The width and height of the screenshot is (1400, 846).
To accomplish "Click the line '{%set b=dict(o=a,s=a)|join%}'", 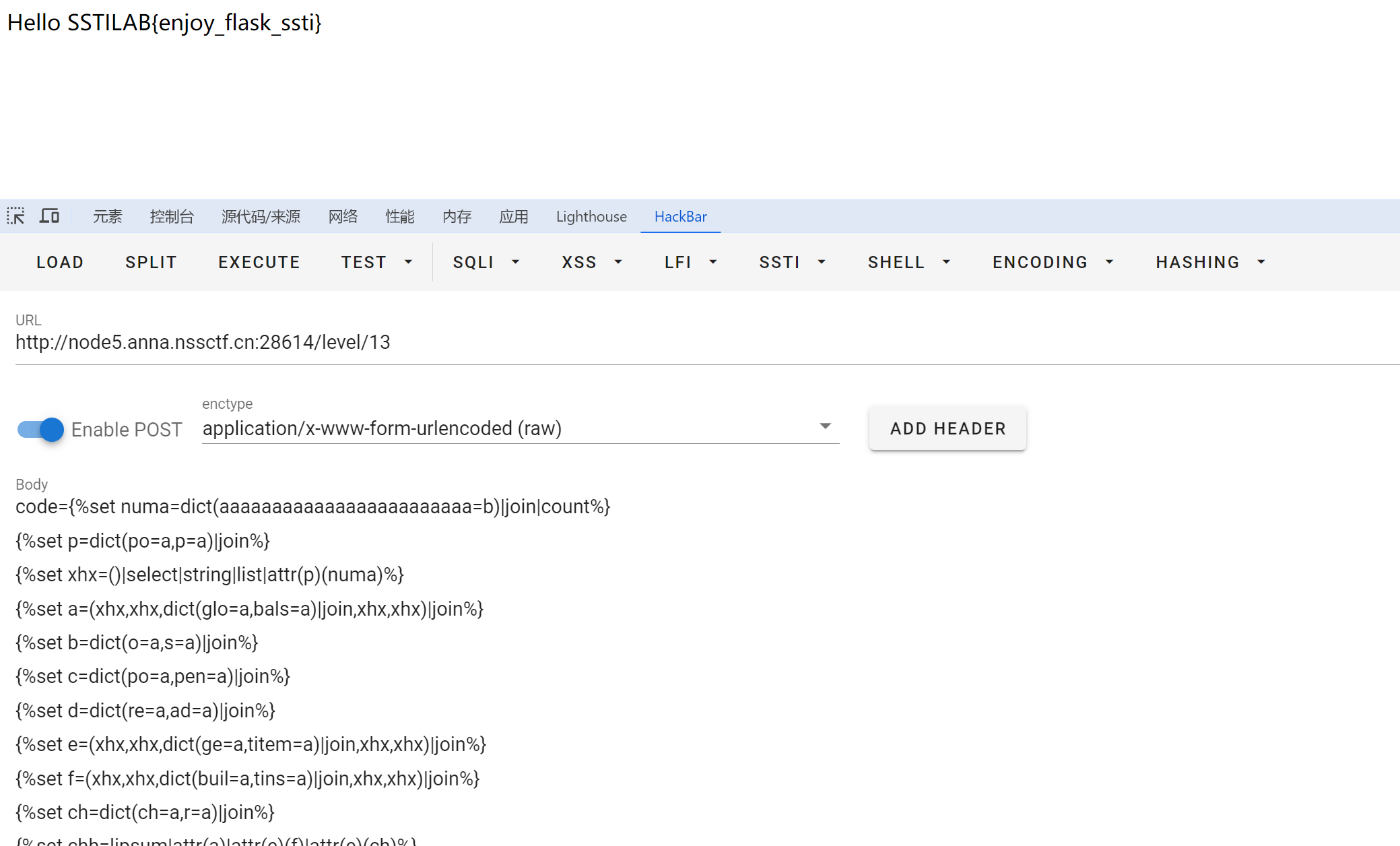I will click(x=137, y=643).
